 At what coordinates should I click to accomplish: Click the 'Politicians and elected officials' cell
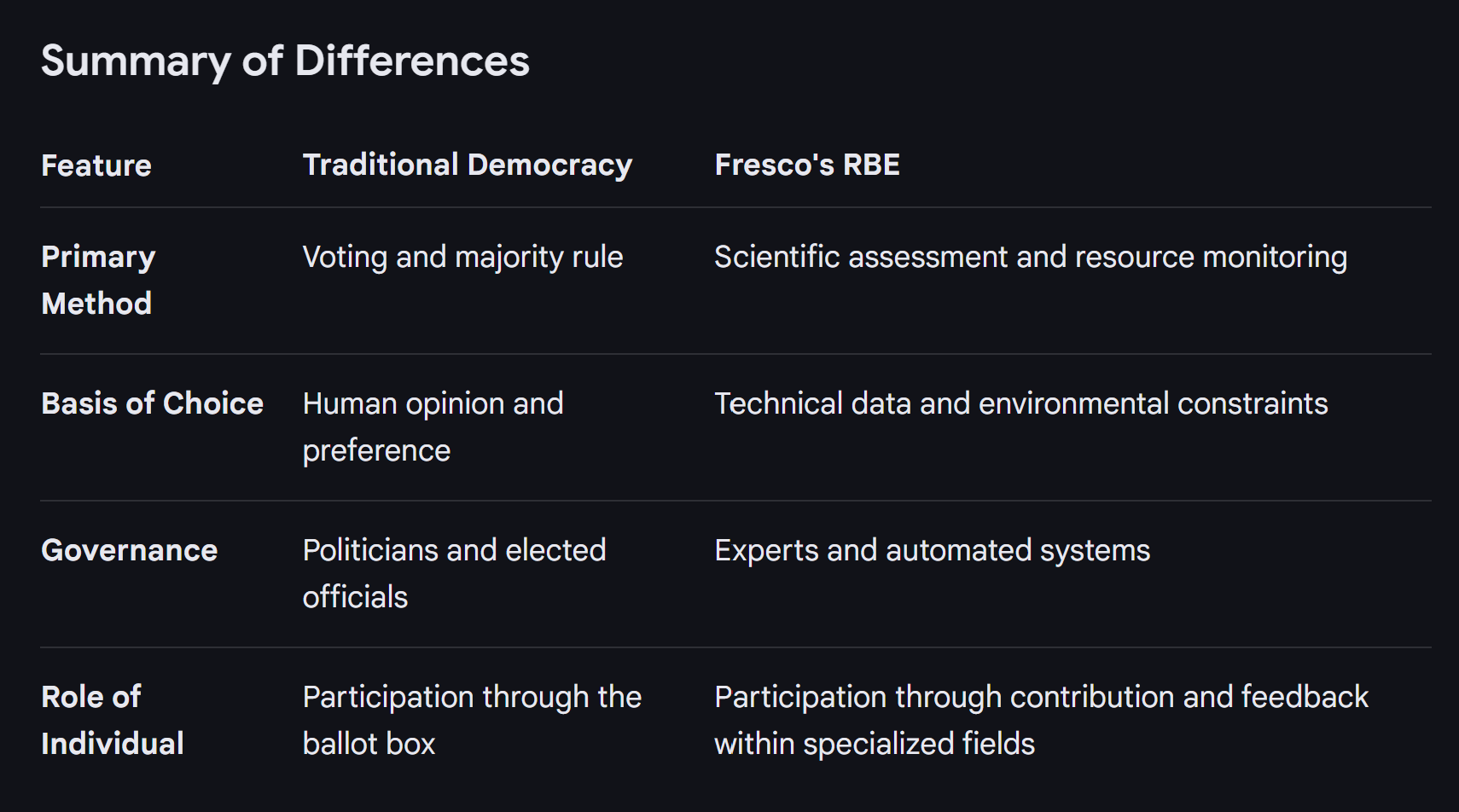[x=454, y=573]
